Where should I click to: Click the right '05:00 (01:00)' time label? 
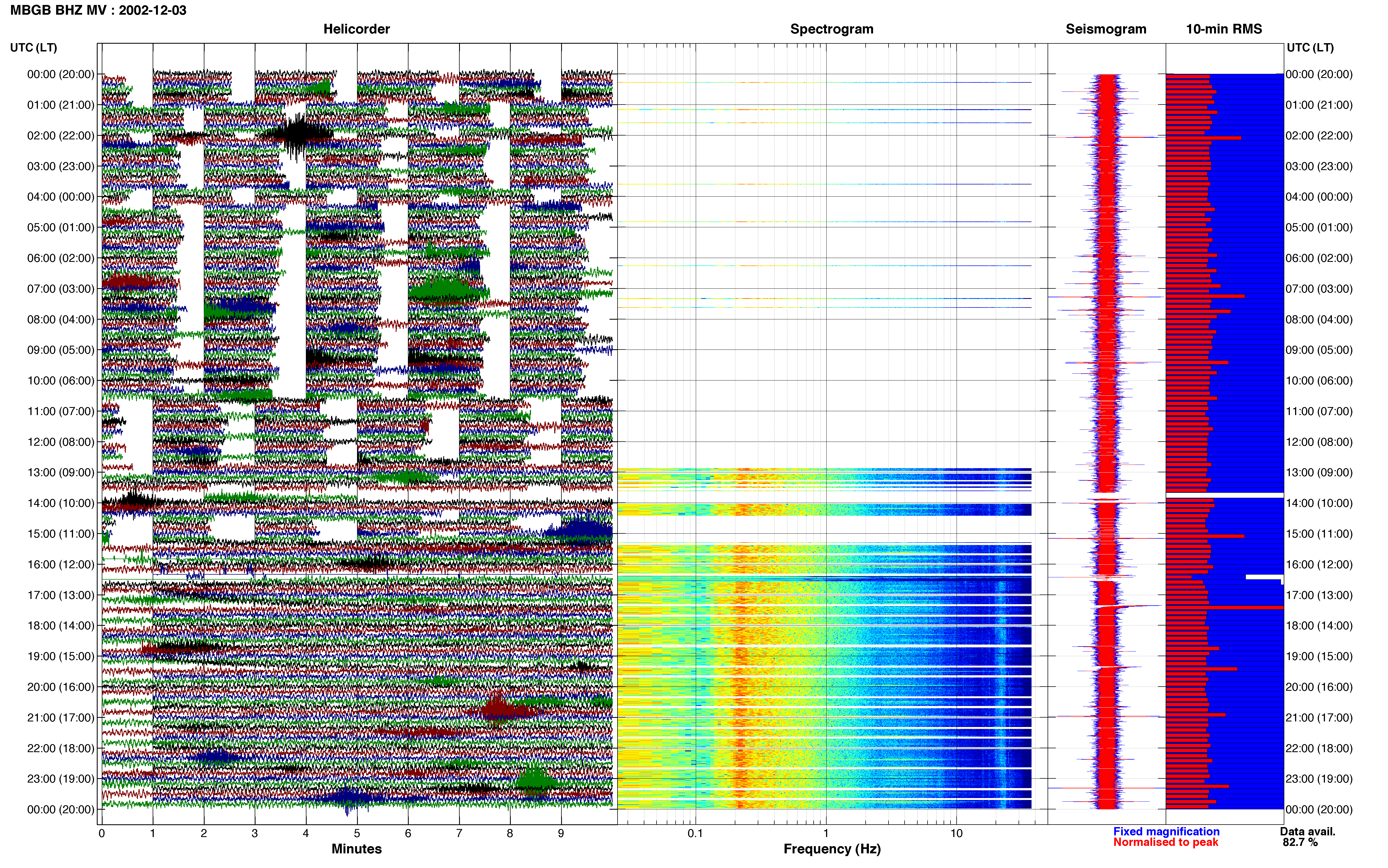click(x=1319, y=227)
